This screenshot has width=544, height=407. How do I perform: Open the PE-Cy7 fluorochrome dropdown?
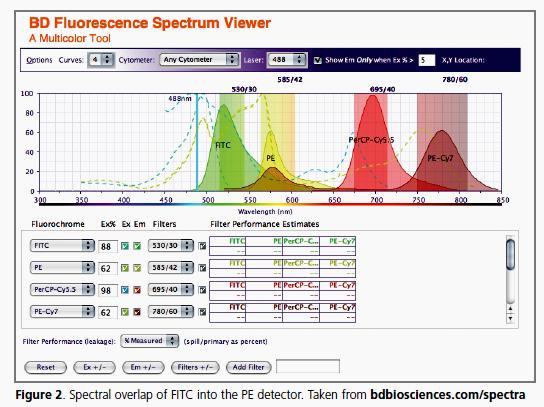pos(62,311)
